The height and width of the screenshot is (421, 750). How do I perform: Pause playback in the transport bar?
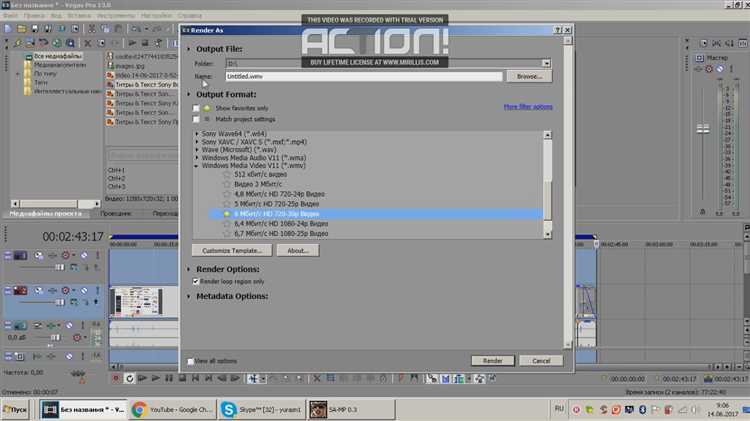(169, 378)
